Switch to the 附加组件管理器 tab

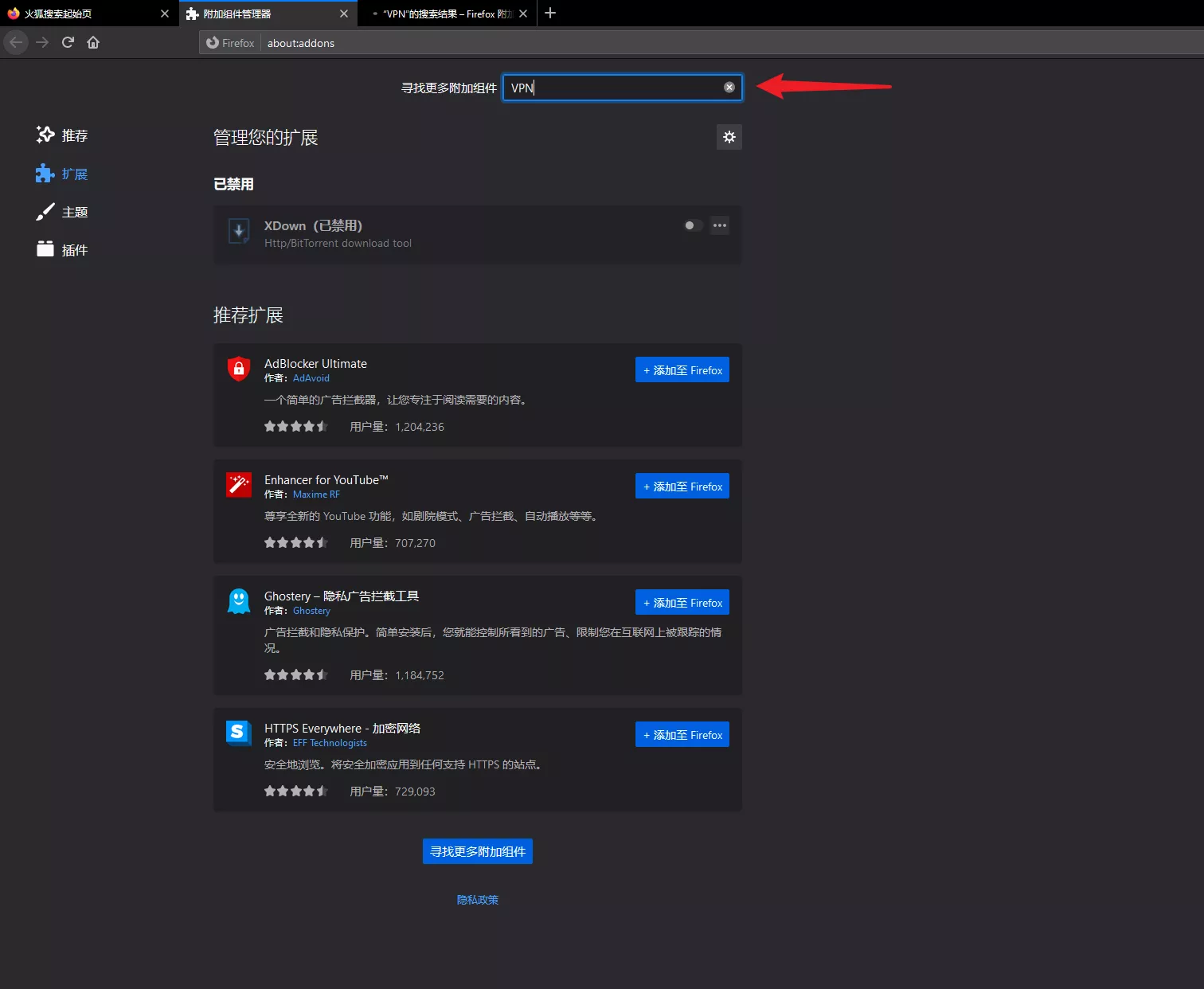click(268, 14)
